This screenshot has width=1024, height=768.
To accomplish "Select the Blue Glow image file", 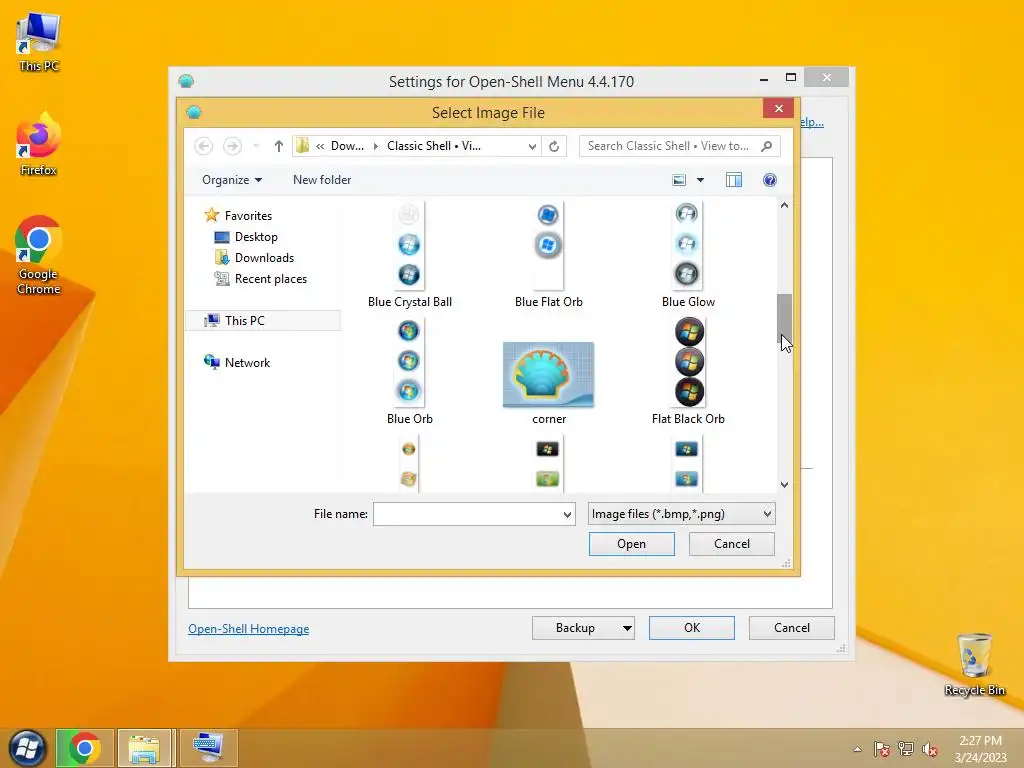I will coord(688,255).
